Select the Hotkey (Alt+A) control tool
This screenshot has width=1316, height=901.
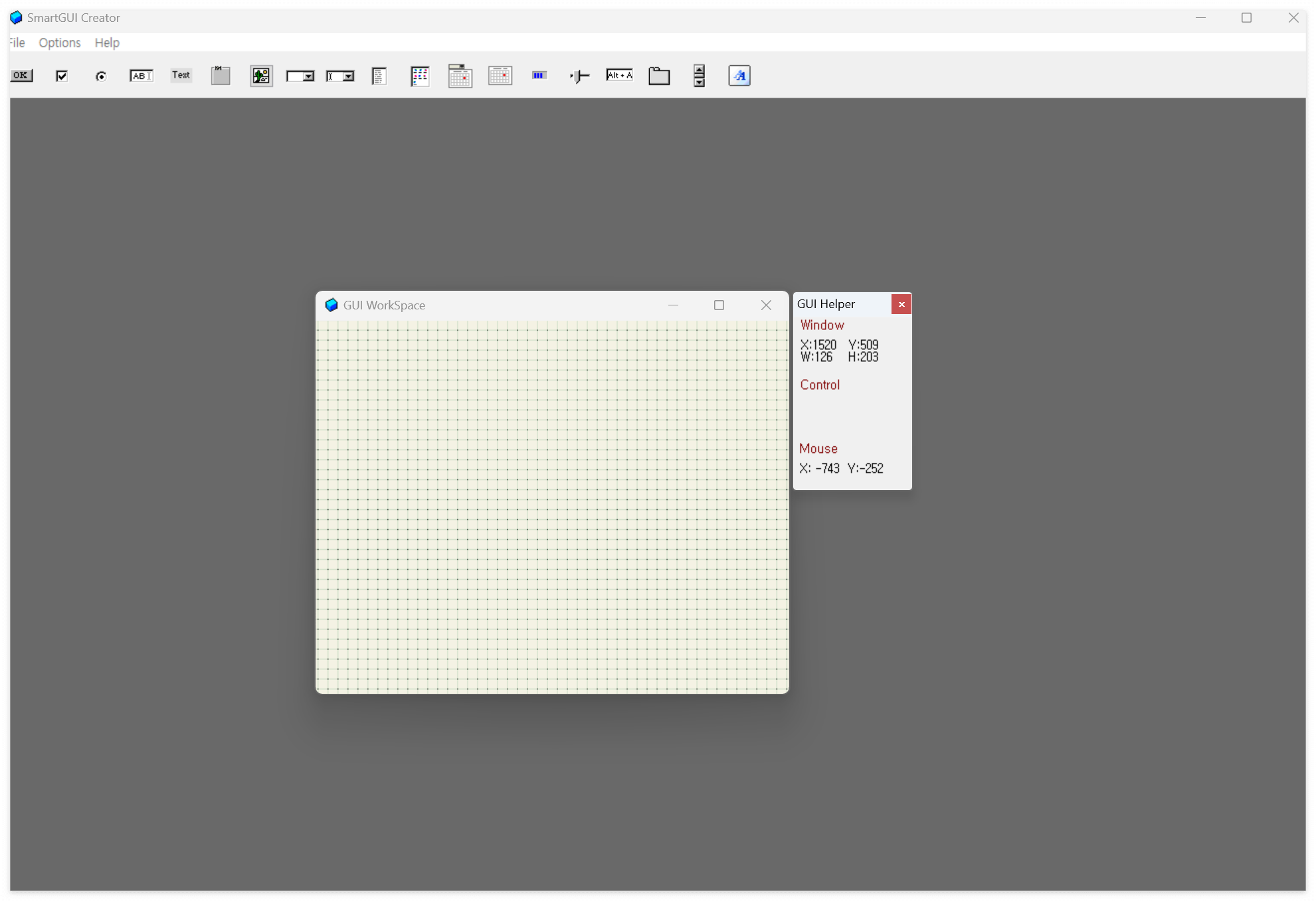pyautogui.click(x=619, y=76)
